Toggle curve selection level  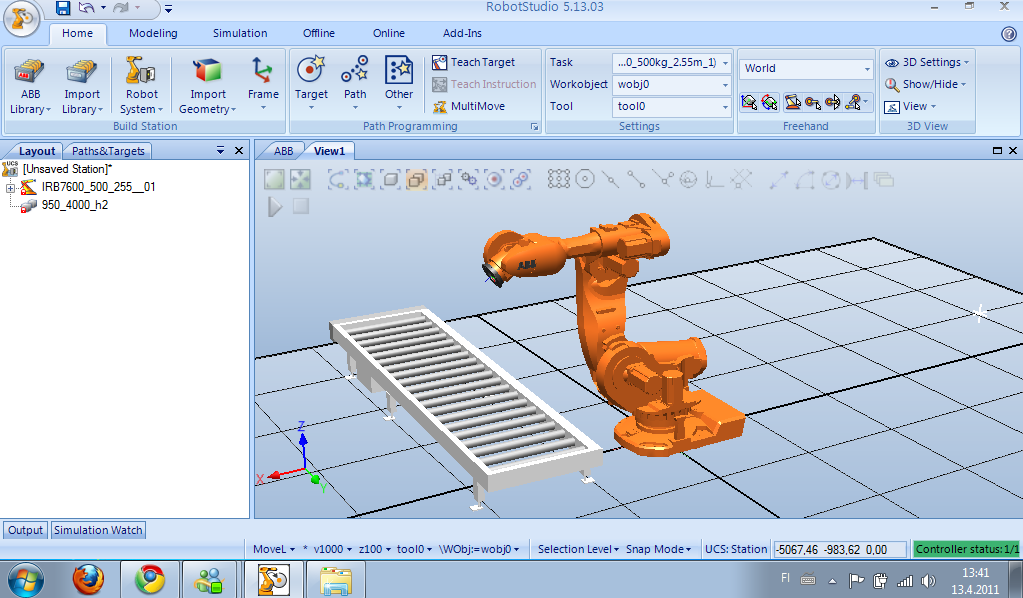pos(338,179)
